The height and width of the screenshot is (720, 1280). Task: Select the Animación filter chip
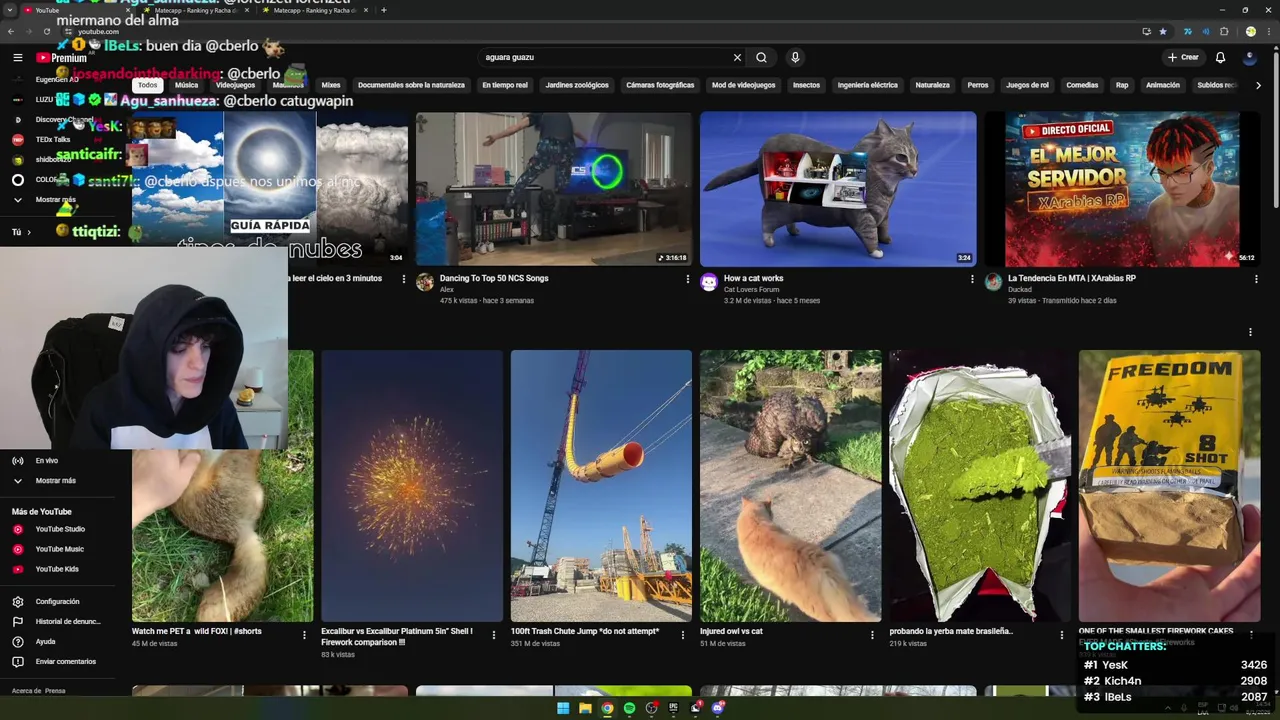[x=1163, y=85]
